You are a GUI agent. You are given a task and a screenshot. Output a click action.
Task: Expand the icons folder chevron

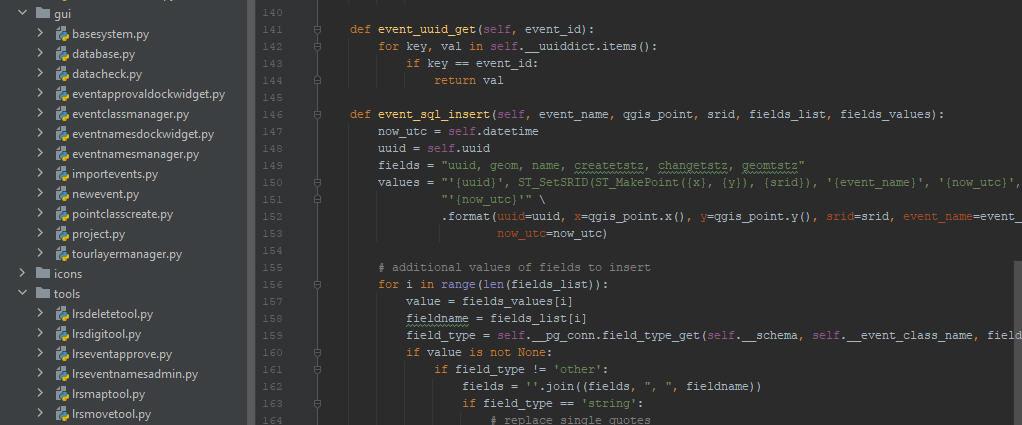click(x=22, y=274)
